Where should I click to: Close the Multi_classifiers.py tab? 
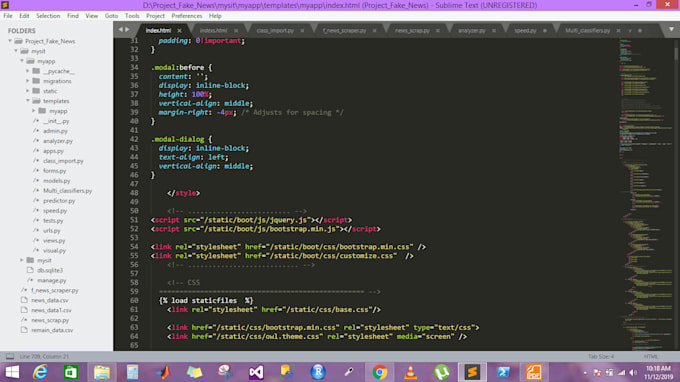(x=618, y=30)
